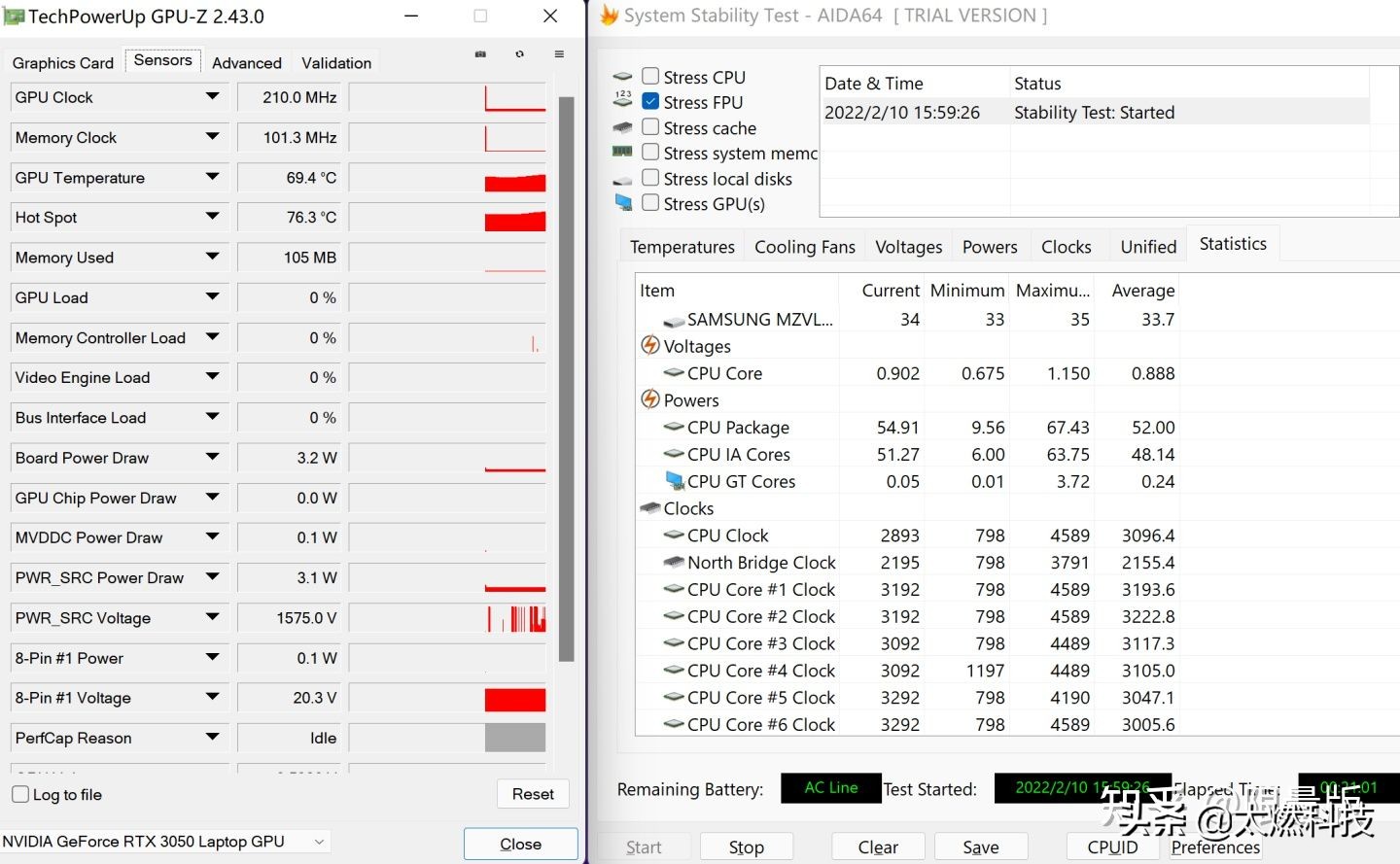Open the Temperatures tab in AIDA64
This screenshot has height=864, width=1400.
(x=682, y=247)
